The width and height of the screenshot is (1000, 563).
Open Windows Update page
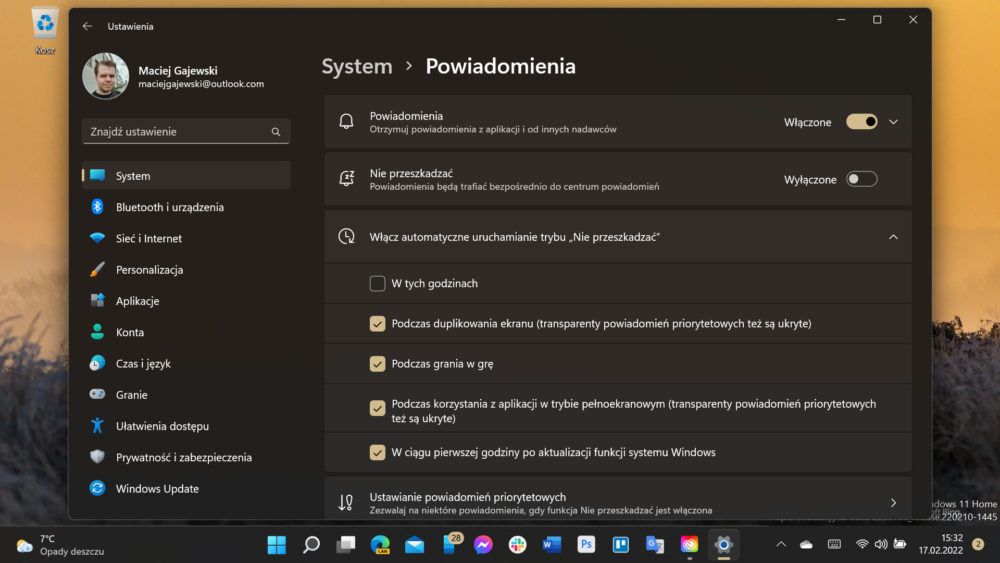pyautogui.click(x=186, y=488)
